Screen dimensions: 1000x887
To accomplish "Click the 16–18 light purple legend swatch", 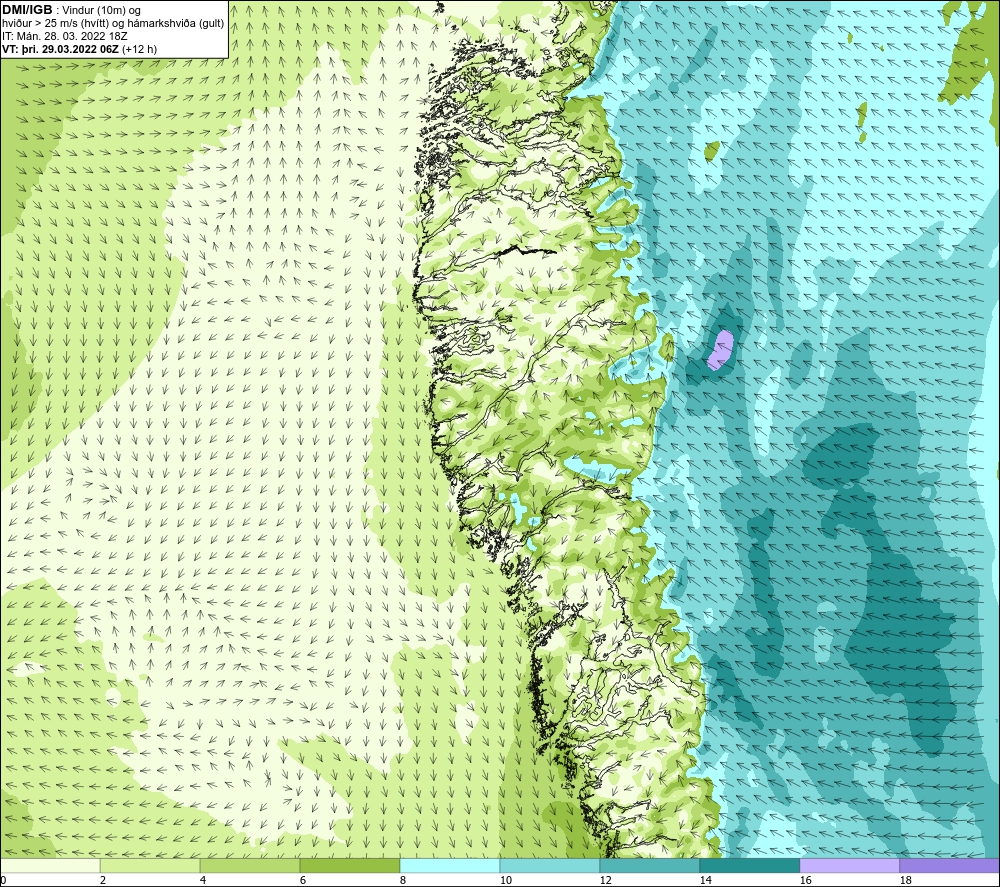I will (x=849, y=865).
